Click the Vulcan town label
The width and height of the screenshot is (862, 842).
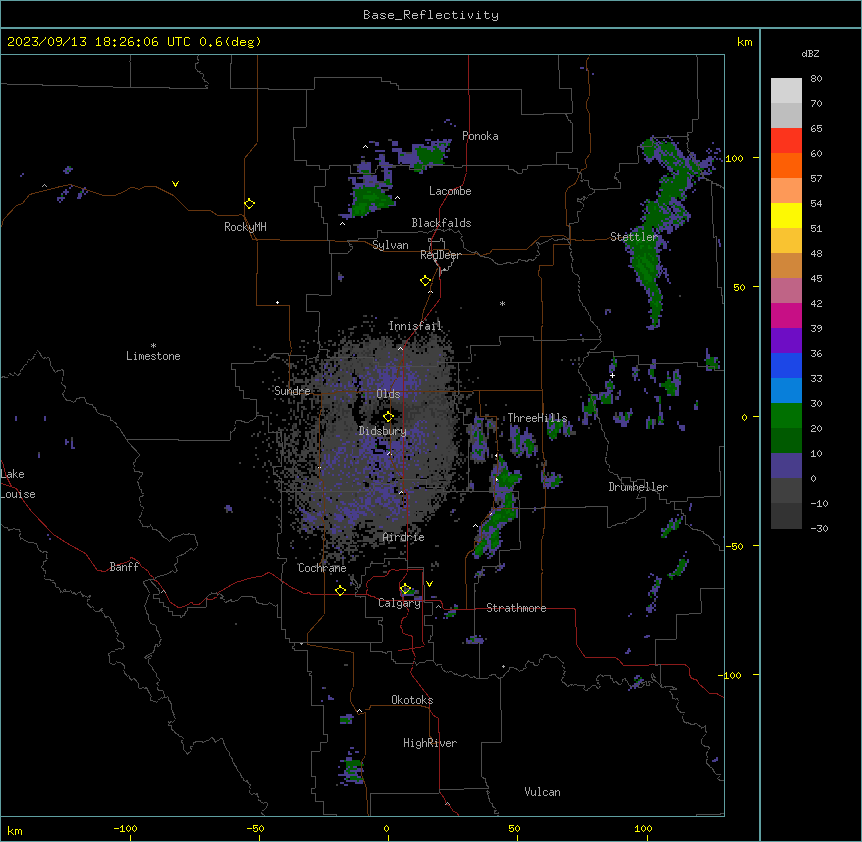point(542,792)
